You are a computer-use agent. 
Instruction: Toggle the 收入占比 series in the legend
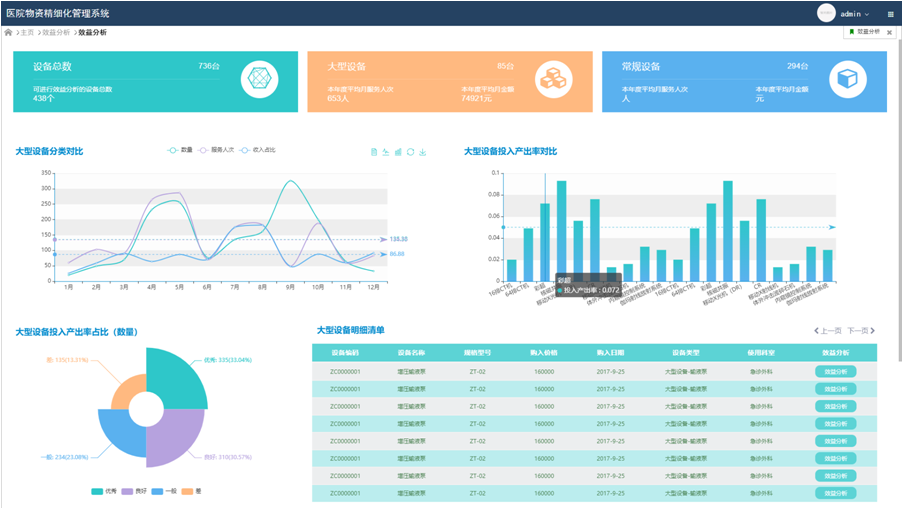(x=258, y=150)
